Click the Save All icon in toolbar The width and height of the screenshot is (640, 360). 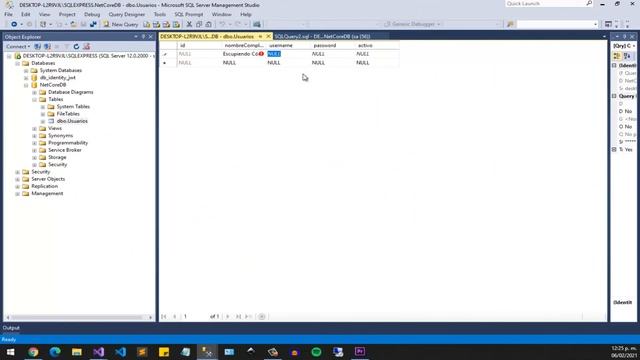point(93,24)
